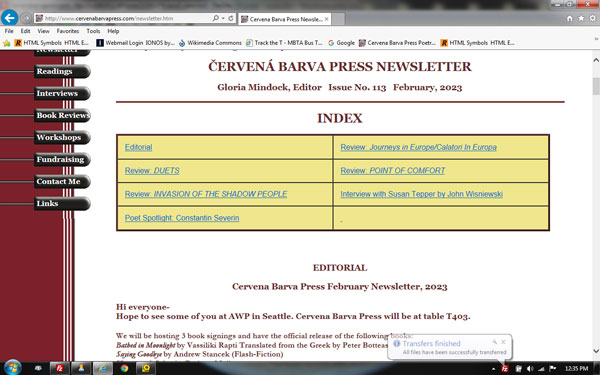Open a new blank tab
Viewport: 600px width, 375px height.
point(338,19)
